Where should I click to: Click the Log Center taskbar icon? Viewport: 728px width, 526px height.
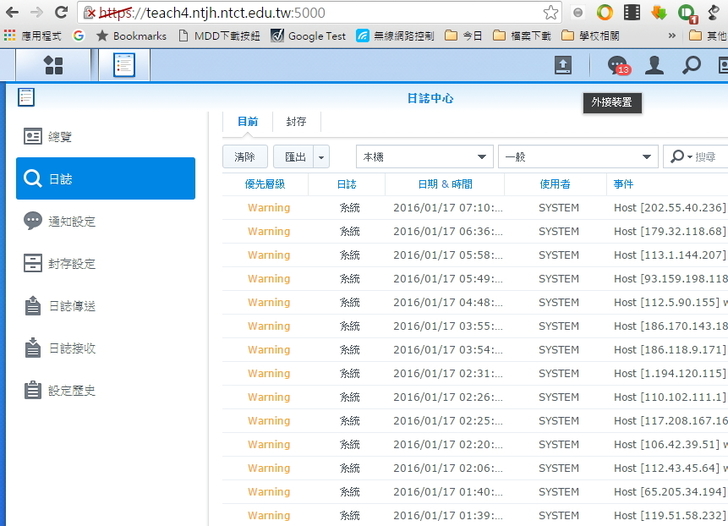(x=124, y=65)
